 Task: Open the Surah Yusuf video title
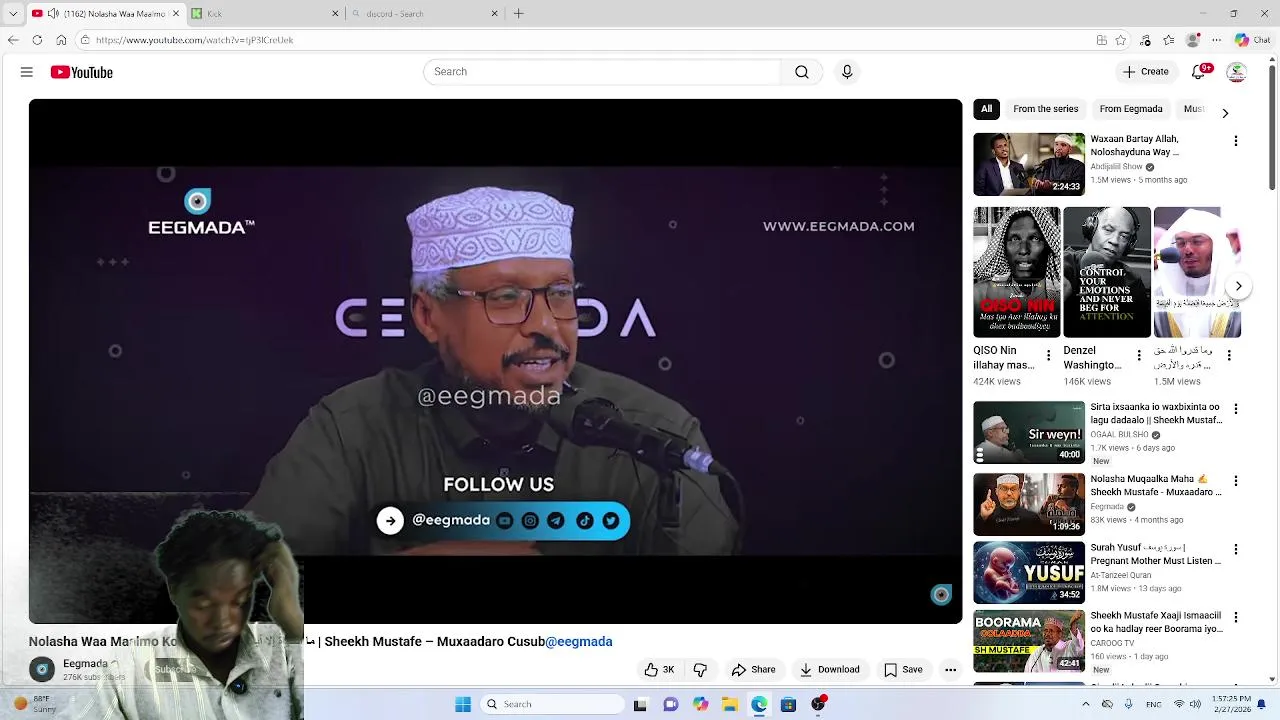[x=1155, y=554]
